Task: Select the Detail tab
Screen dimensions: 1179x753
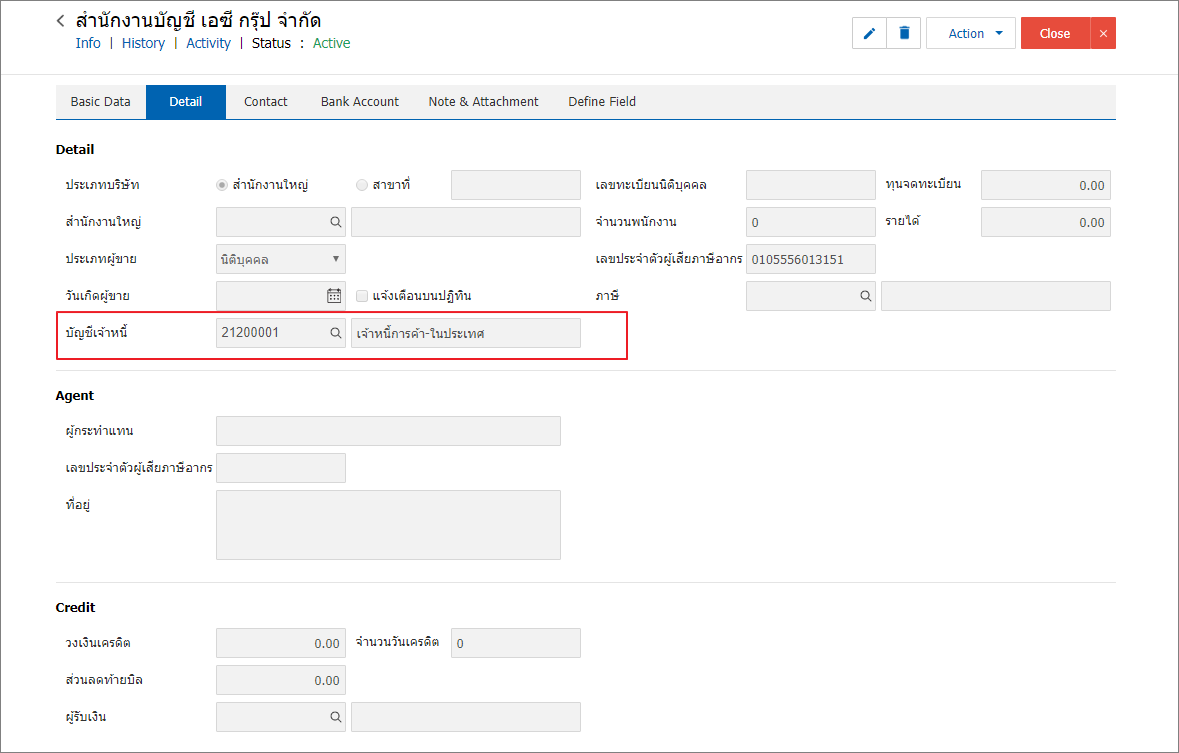Action: (186, 102)
